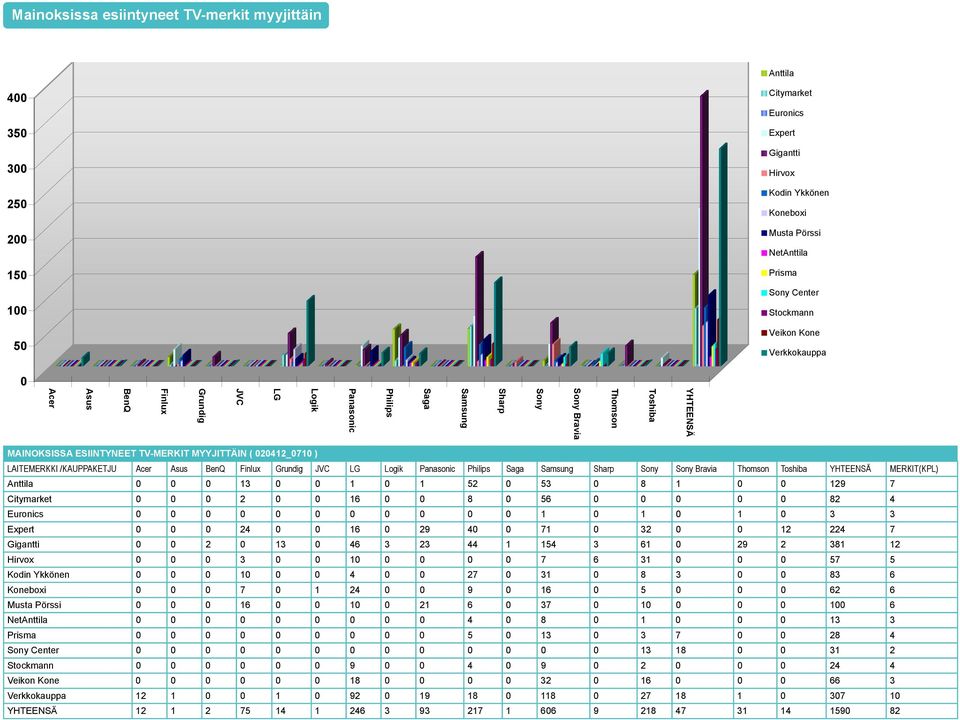Select the Koneboxi row label in table

(27, 590)
